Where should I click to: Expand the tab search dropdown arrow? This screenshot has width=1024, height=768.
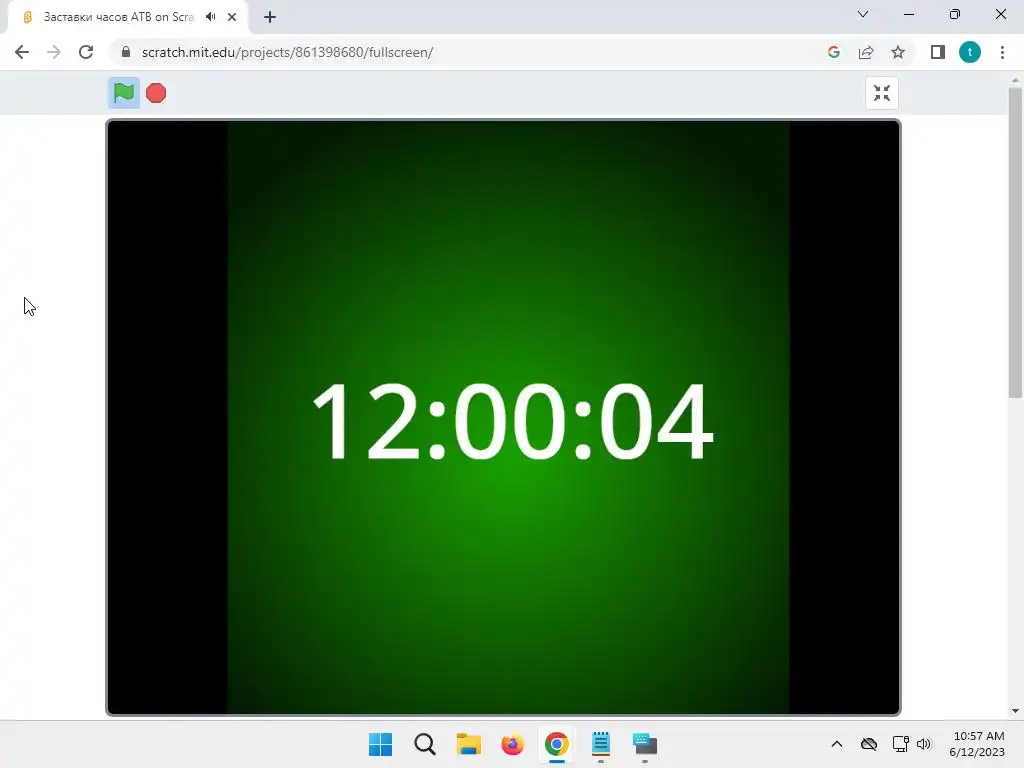coord(863,14)
